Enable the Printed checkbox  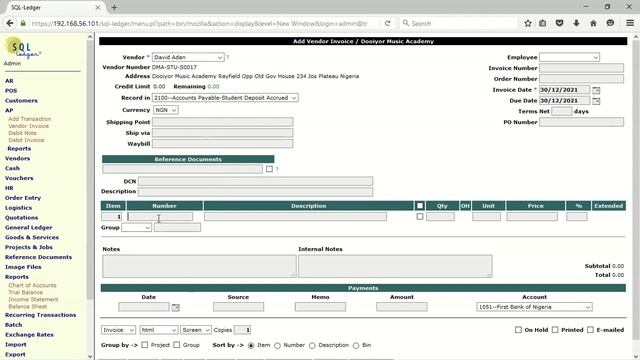click(555, 329)
